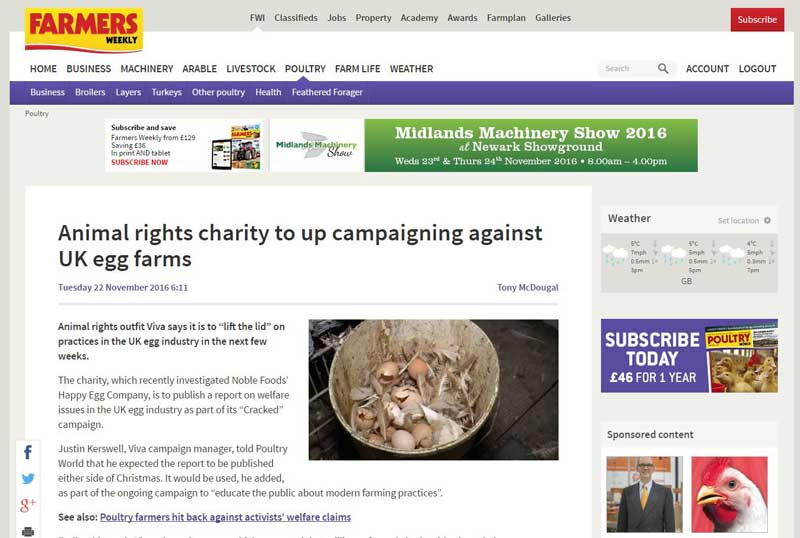
Task: Go to Machinery menu section
Action: [x=147, y=69]
